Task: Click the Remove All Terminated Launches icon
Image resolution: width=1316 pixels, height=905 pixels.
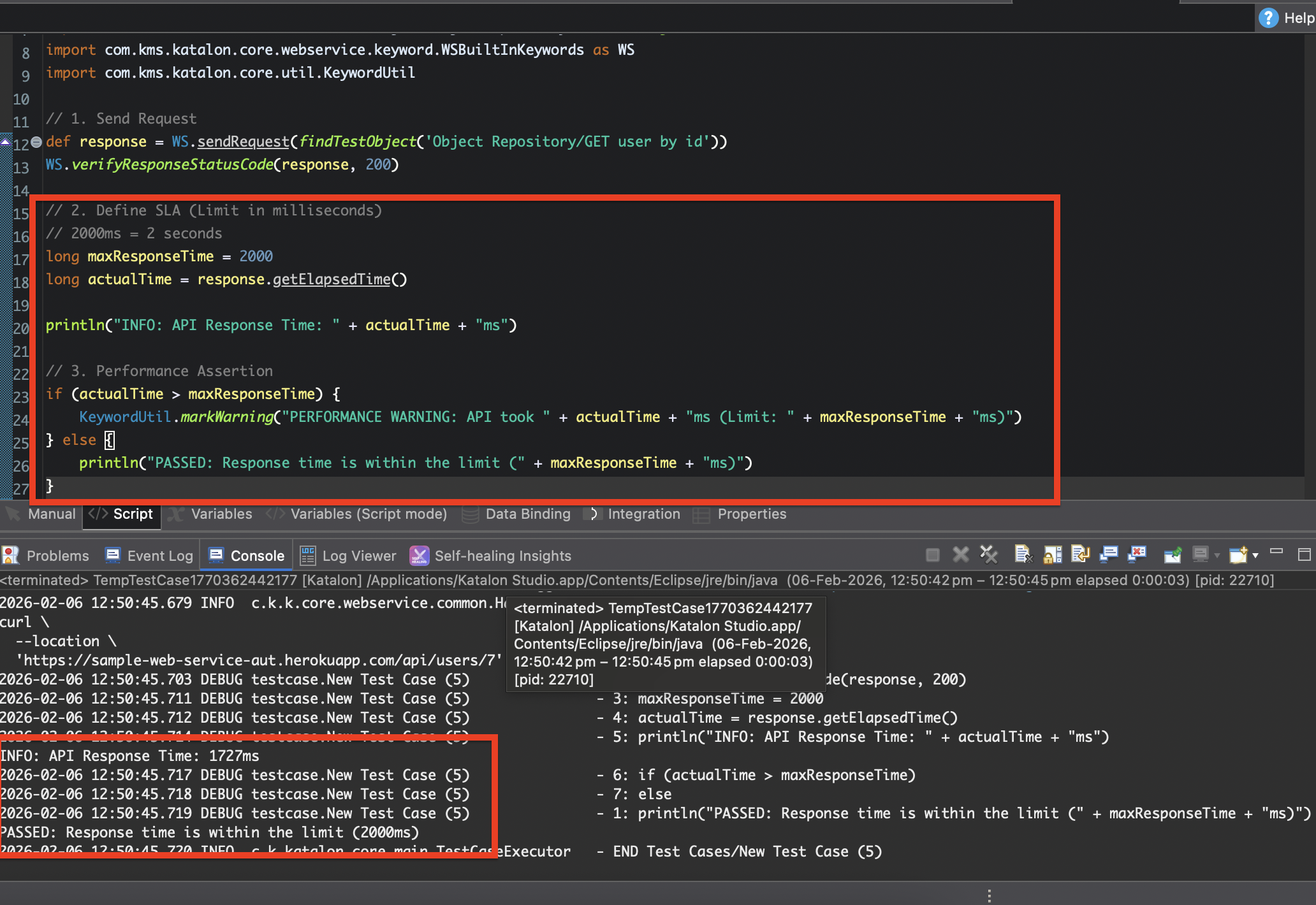Action: pos(988,554)
